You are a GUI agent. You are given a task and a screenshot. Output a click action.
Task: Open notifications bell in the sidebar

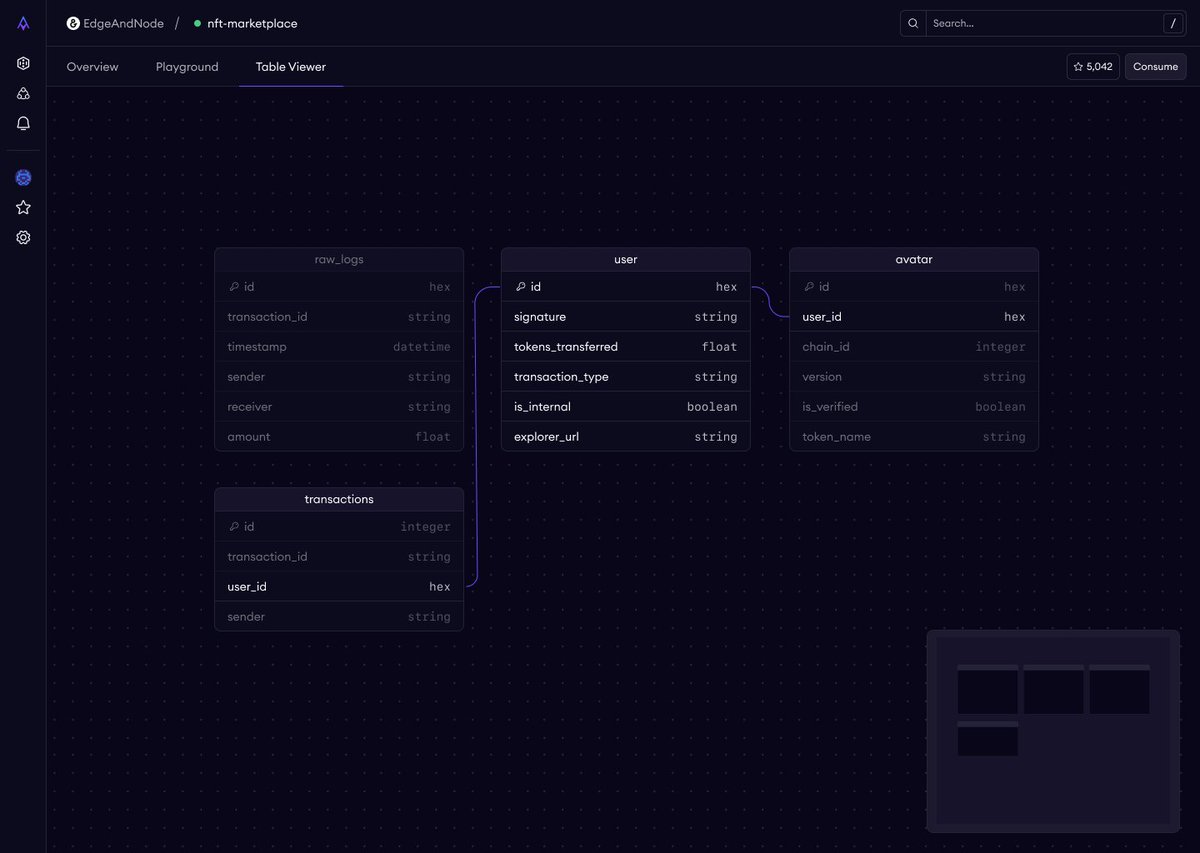pos(23,123)
